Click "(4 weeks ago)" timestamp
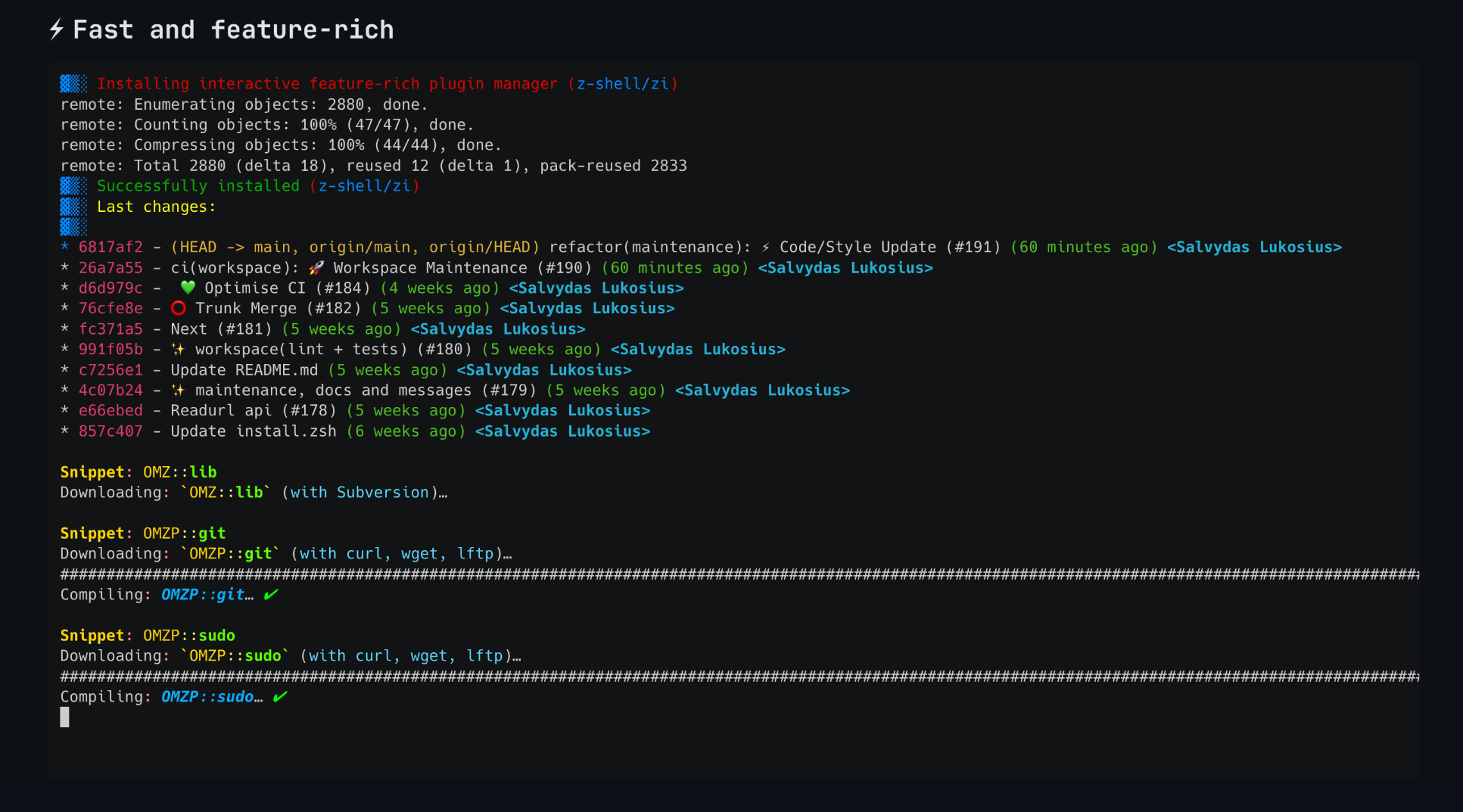1463x812 pixels. coord(440,288)
